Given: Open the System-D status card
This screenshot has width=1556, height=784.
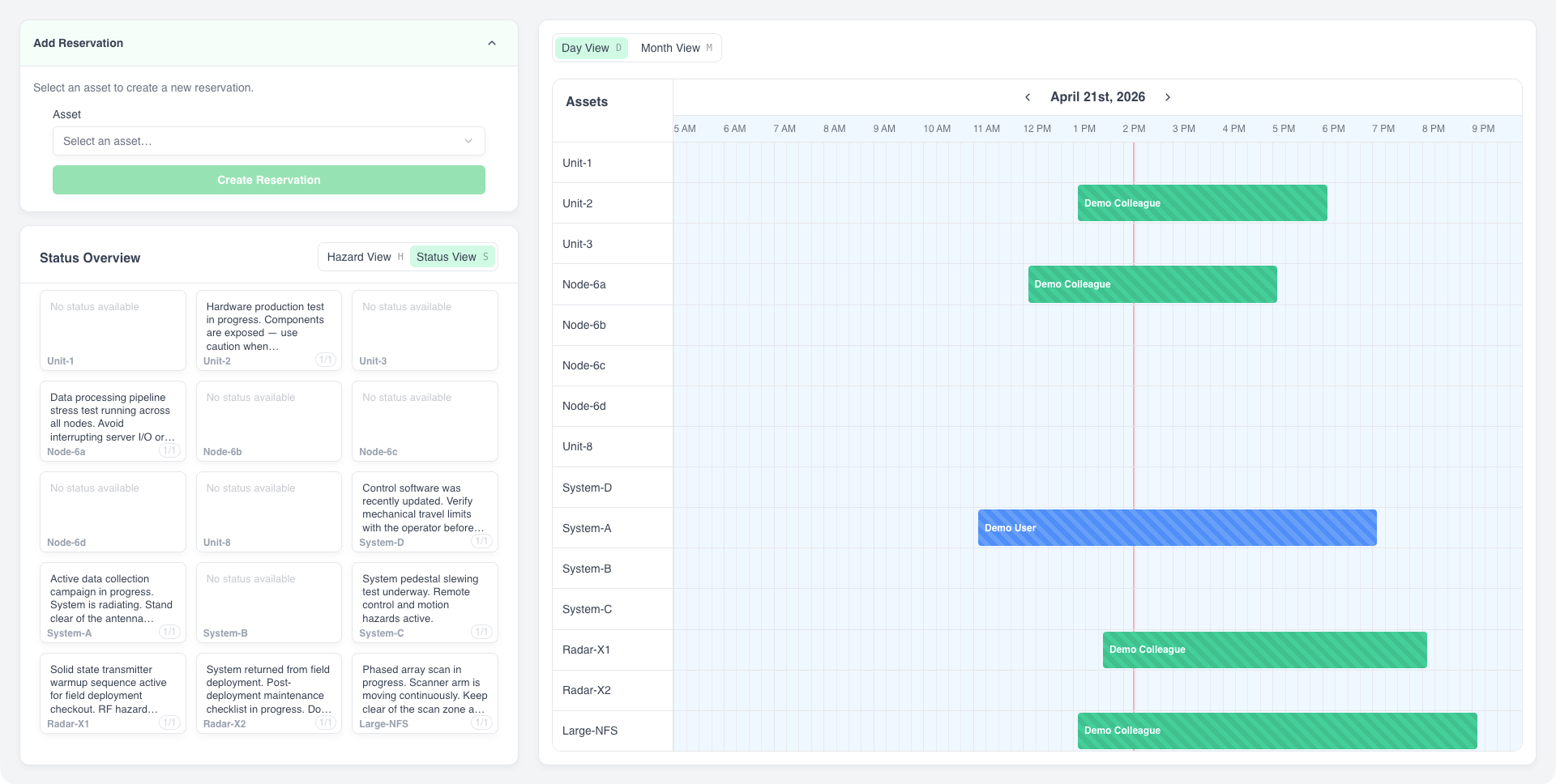Looking at the screenshot, I should [x=425, y=512].
